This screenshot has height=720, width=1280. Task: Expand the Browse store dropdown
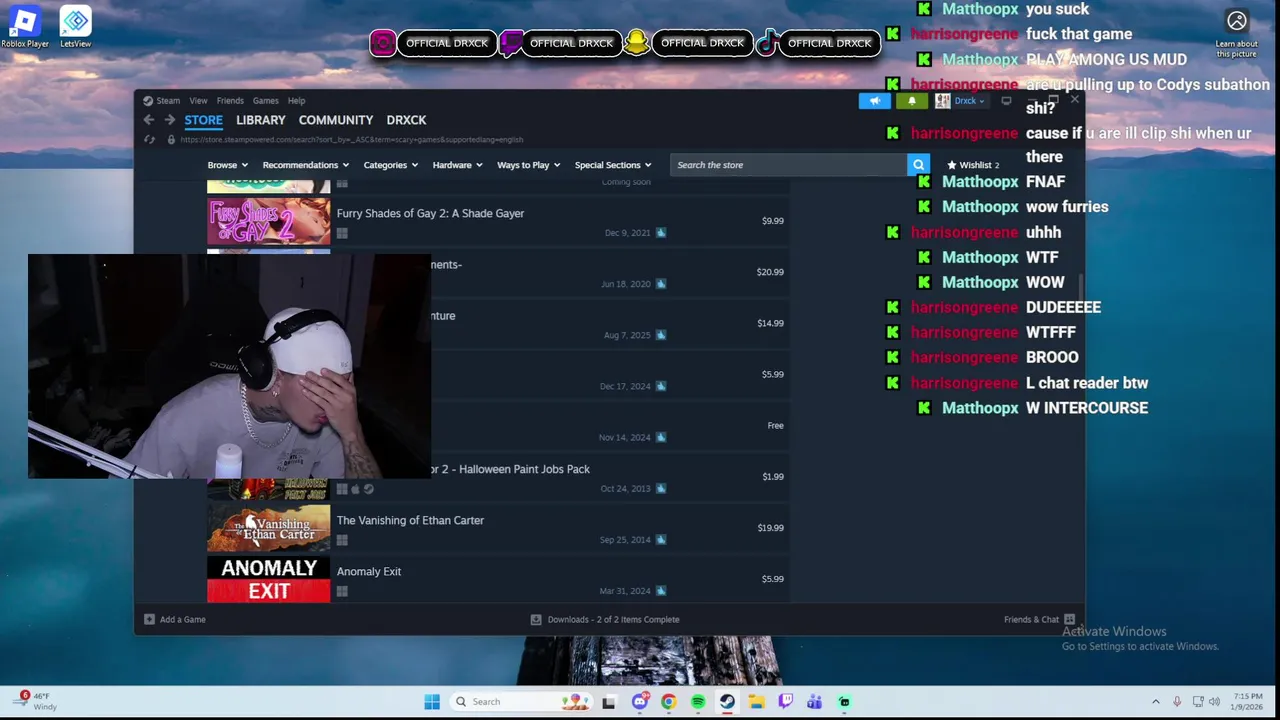tap(226, 165)
